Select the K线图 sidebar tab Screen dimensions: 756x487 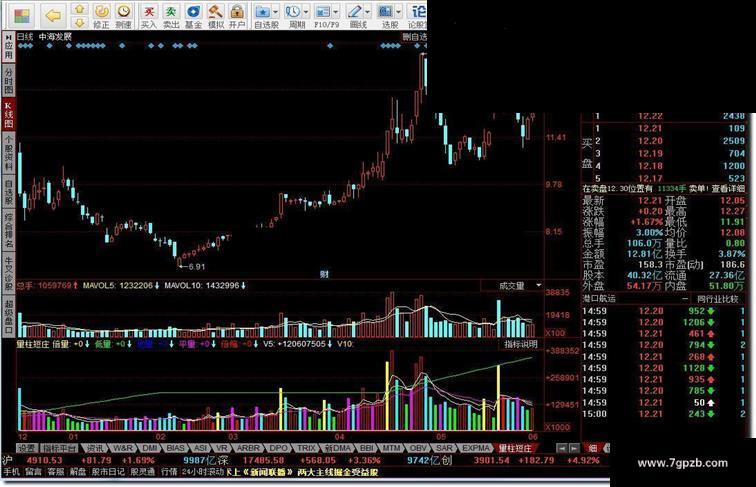click(8, 114)
